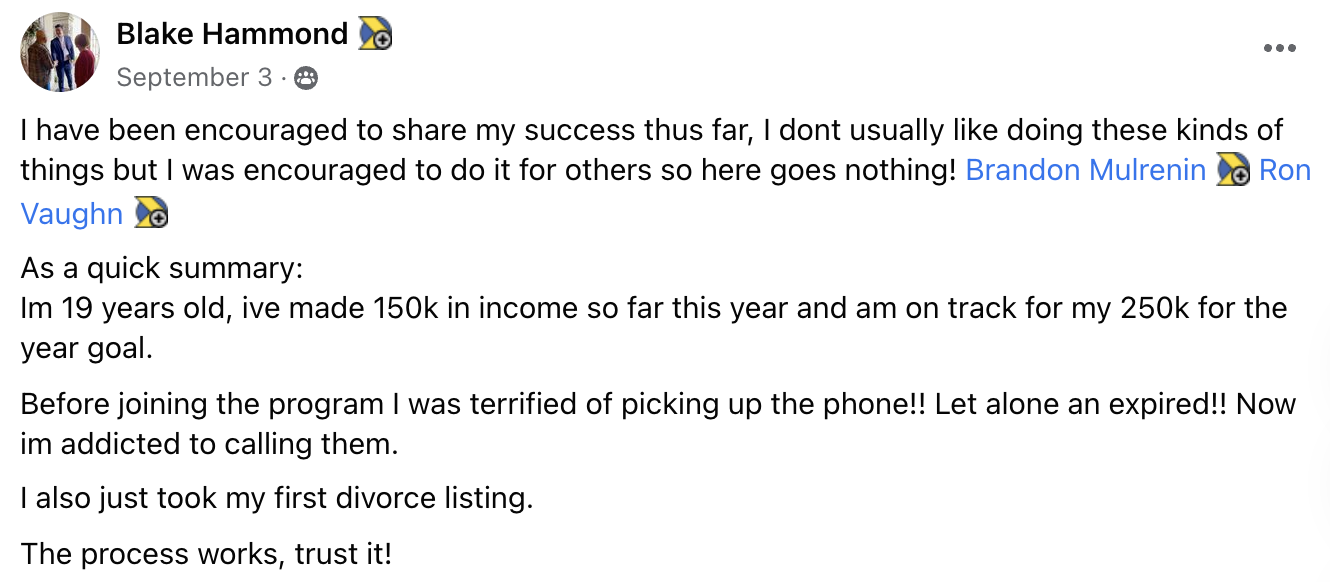This screenshot has width=1330, height=582.
Task: Click the "As a quick summary:" line
Action: pyautogui.click(x=161, y=270)
